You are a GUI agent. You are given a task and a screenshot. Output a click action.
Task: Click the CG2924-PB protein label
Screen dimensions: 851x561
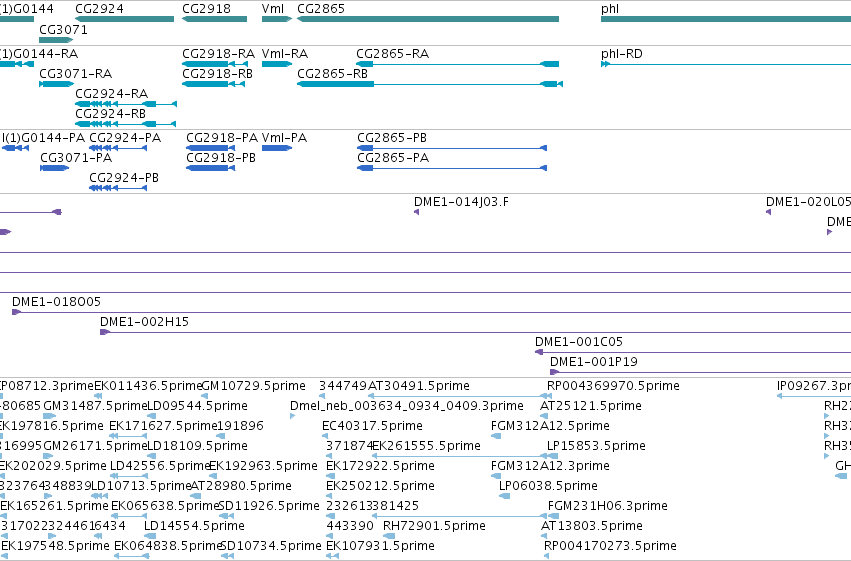(124, 178)
